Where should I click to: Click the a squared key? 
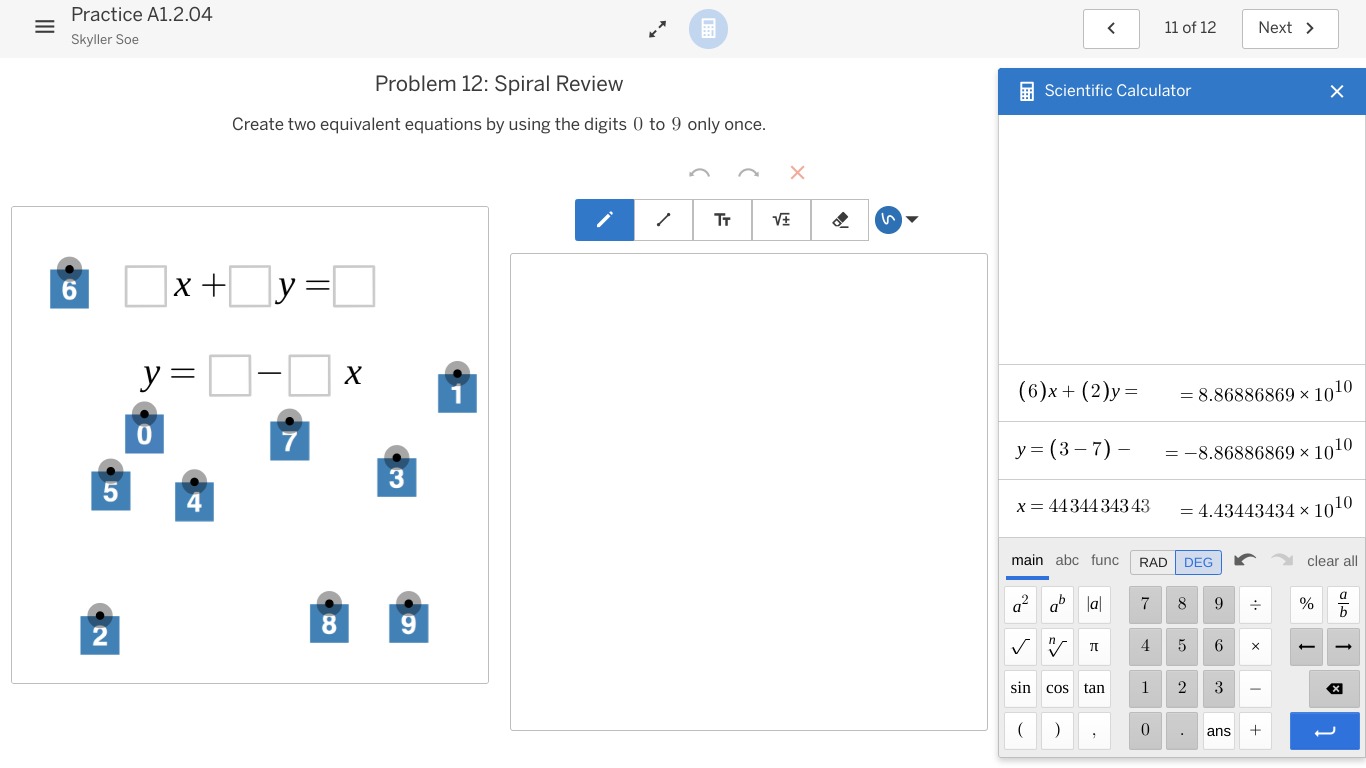1020,604
